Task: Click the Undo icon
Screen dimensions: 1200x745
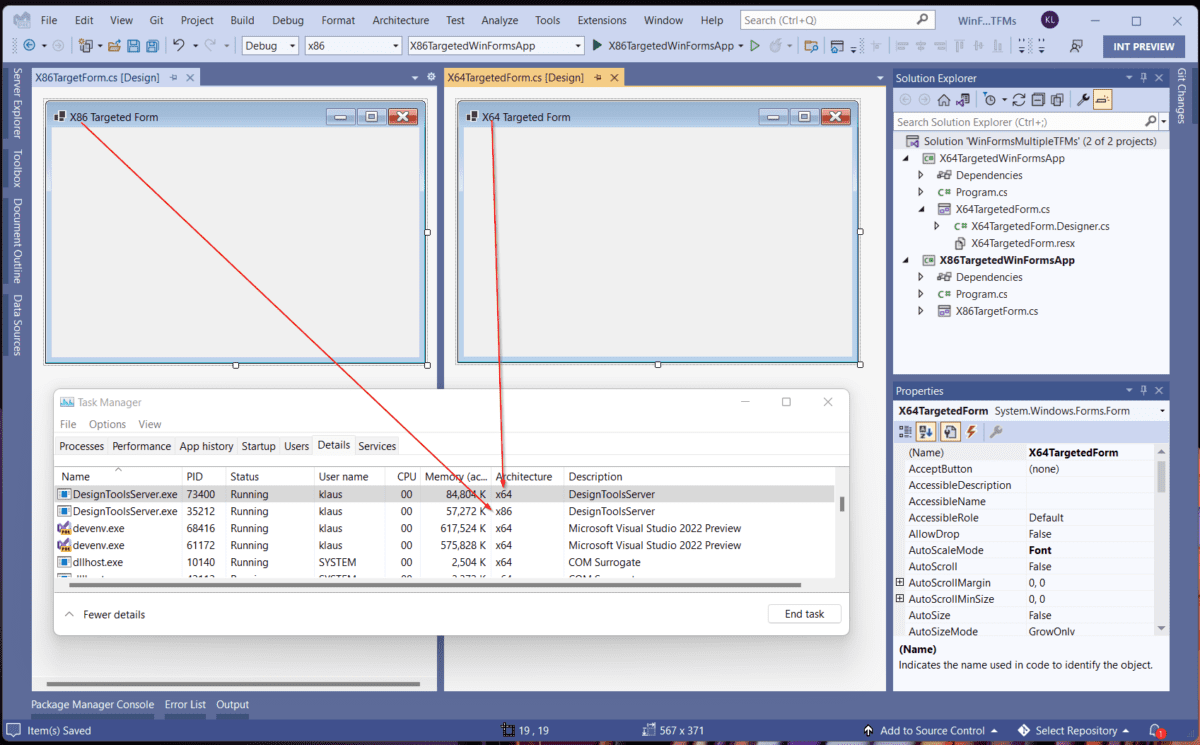Action: (x=178, y=46)
